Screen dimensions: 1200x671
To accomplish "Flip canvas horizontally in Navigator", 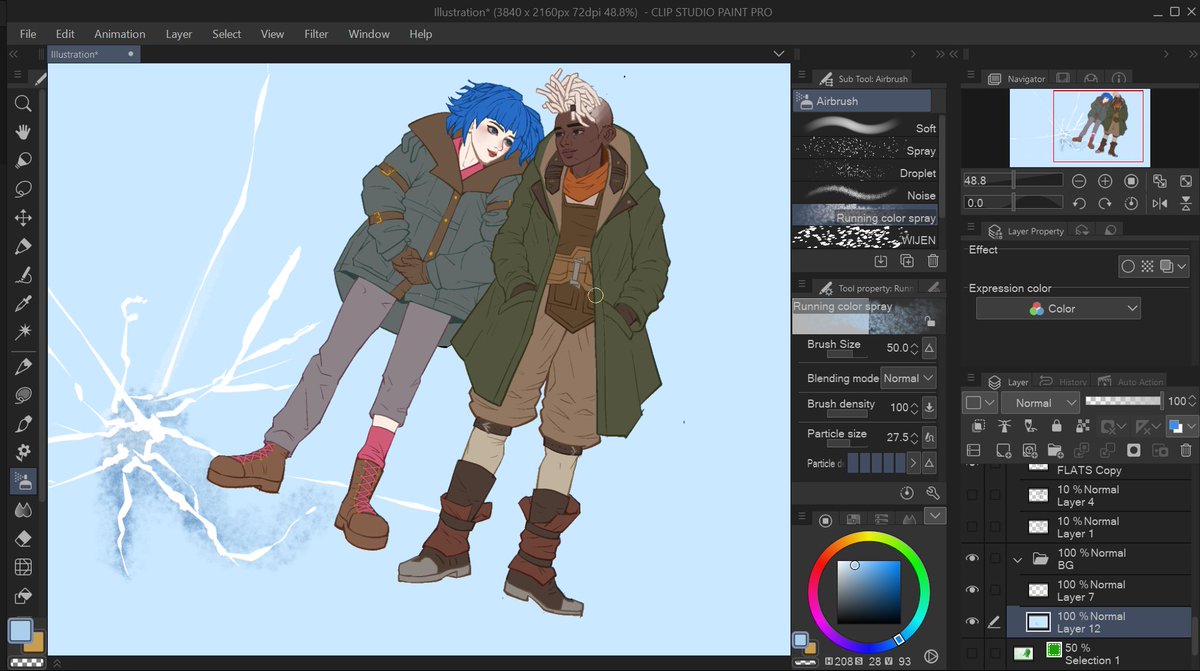I will click(1159, 203).
